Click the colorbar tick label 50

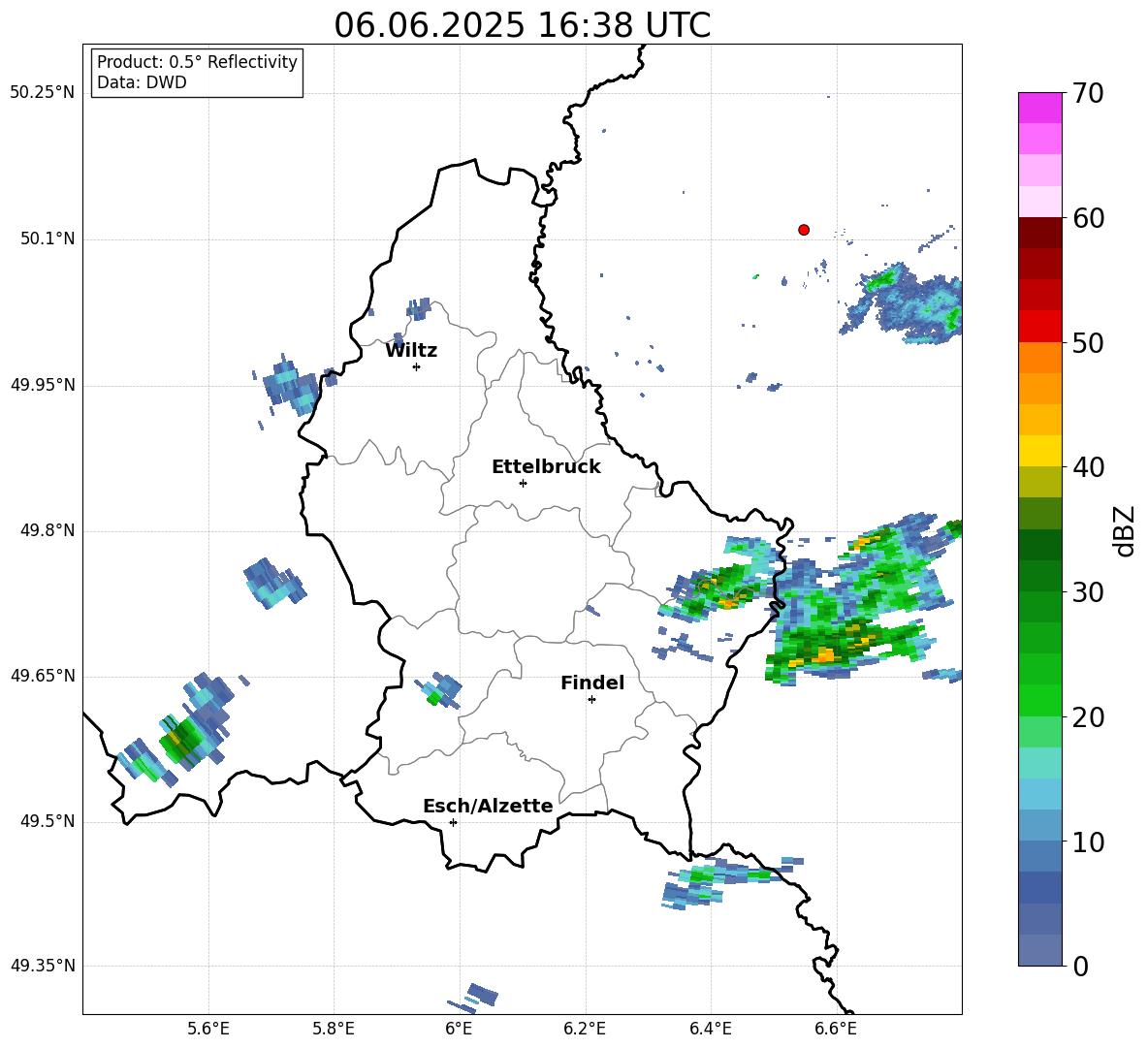pyautogui.click(x=1089, y=342)
